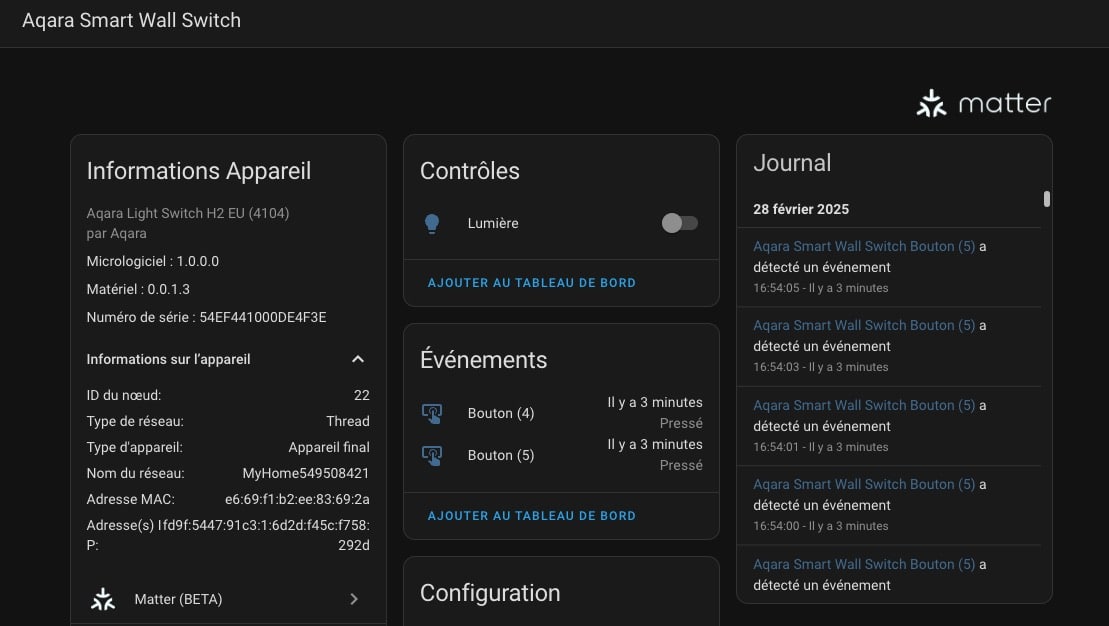Click the Matter (BETA) label
The width and height of the screenshot is (1109, 626).
(x=178, y=599)
